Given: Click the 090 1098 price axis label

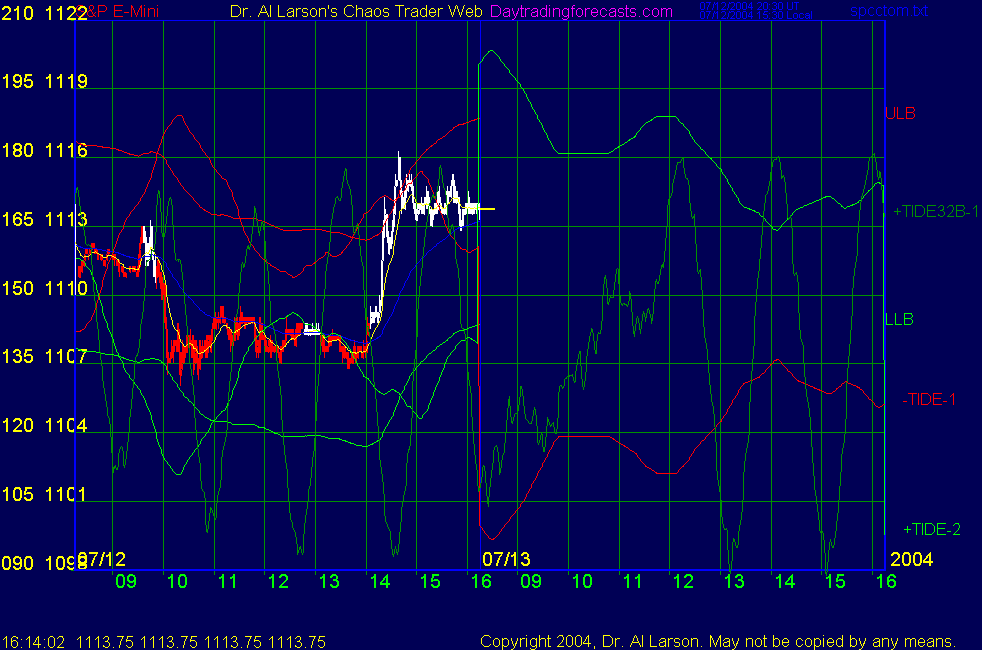Looking at the screenshot, I should click(x=44, y=563).
